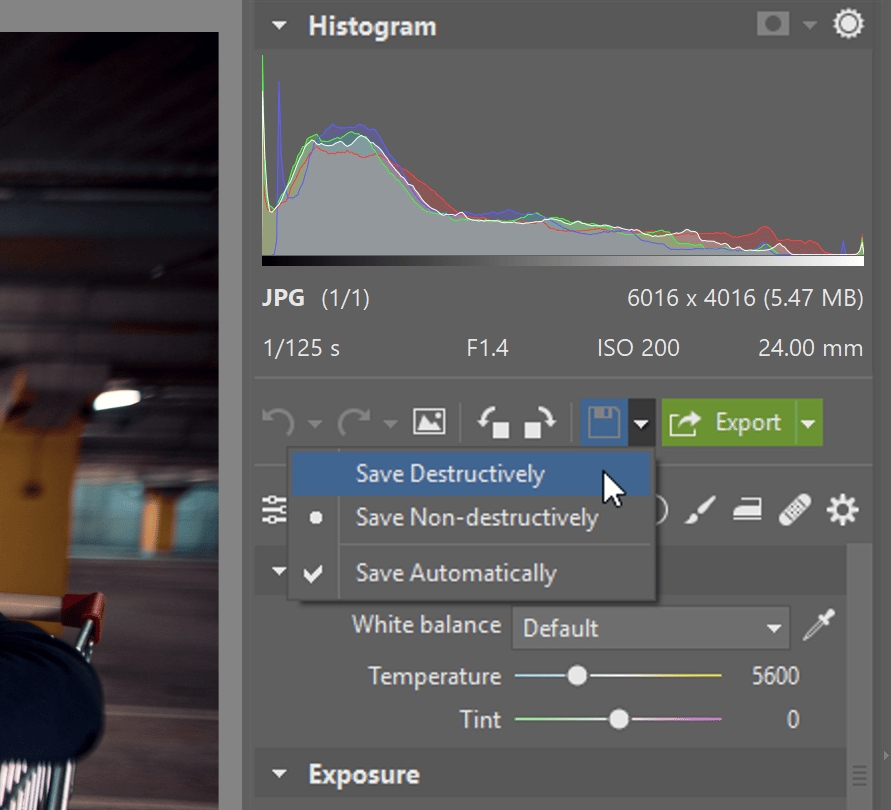Rotate image right
Image resolution: width=891 pixels, height=810 pixels.
(x=539, y=422)
